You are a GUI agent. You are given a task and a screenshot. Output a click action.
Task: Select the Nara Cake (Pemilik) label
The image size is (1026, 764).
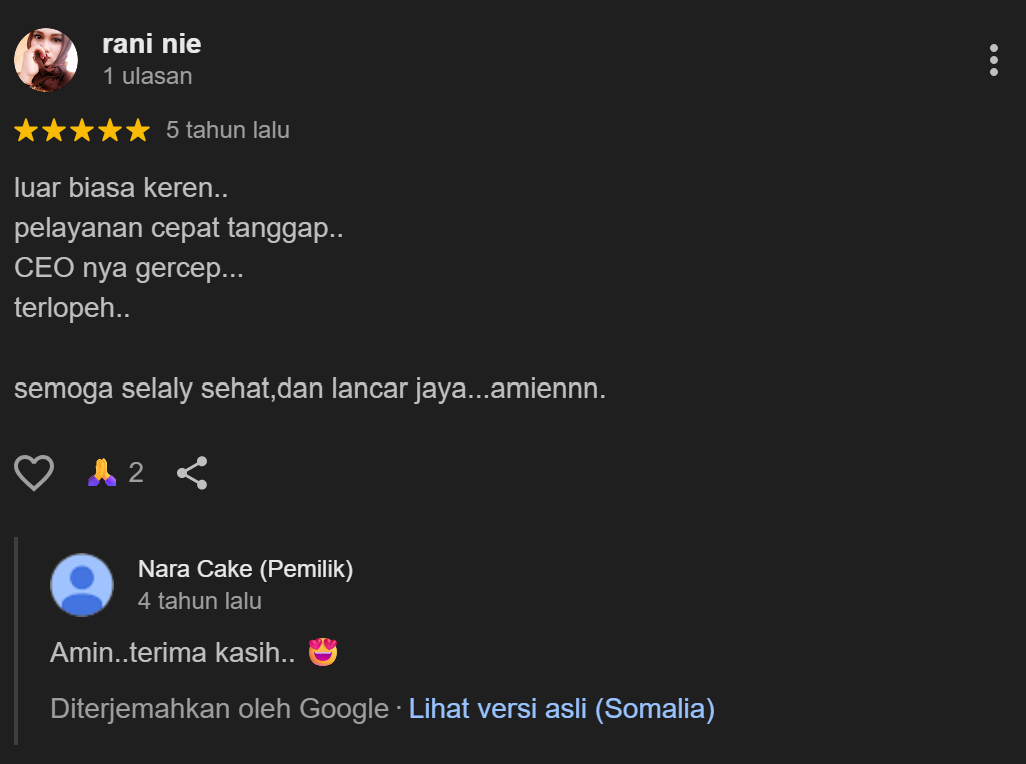pos(245,568)
